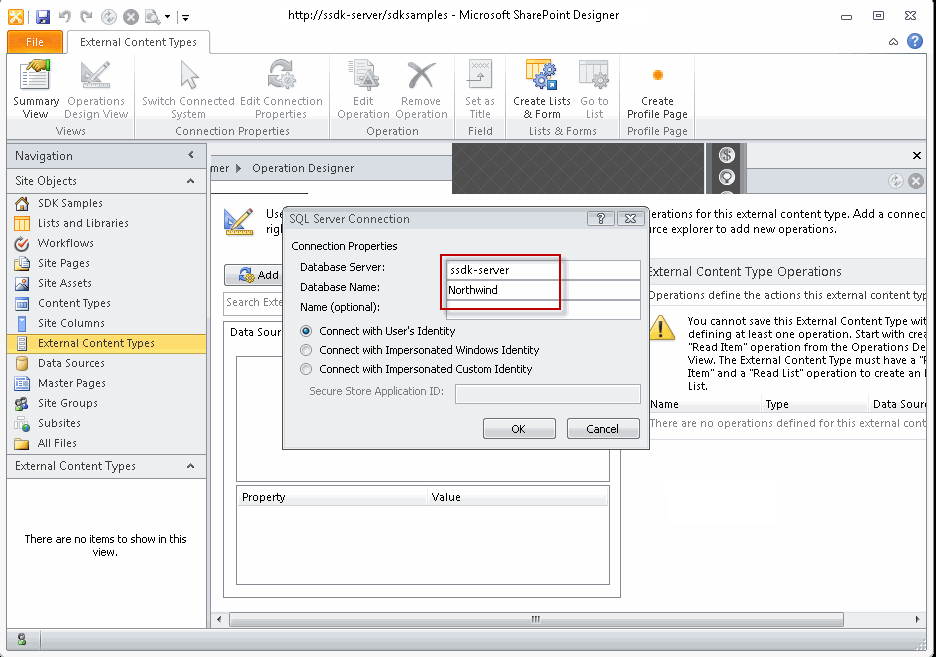Cancel the SQL Server Connection dialog
Screen dimensions: 936x657
coord(602,428)
